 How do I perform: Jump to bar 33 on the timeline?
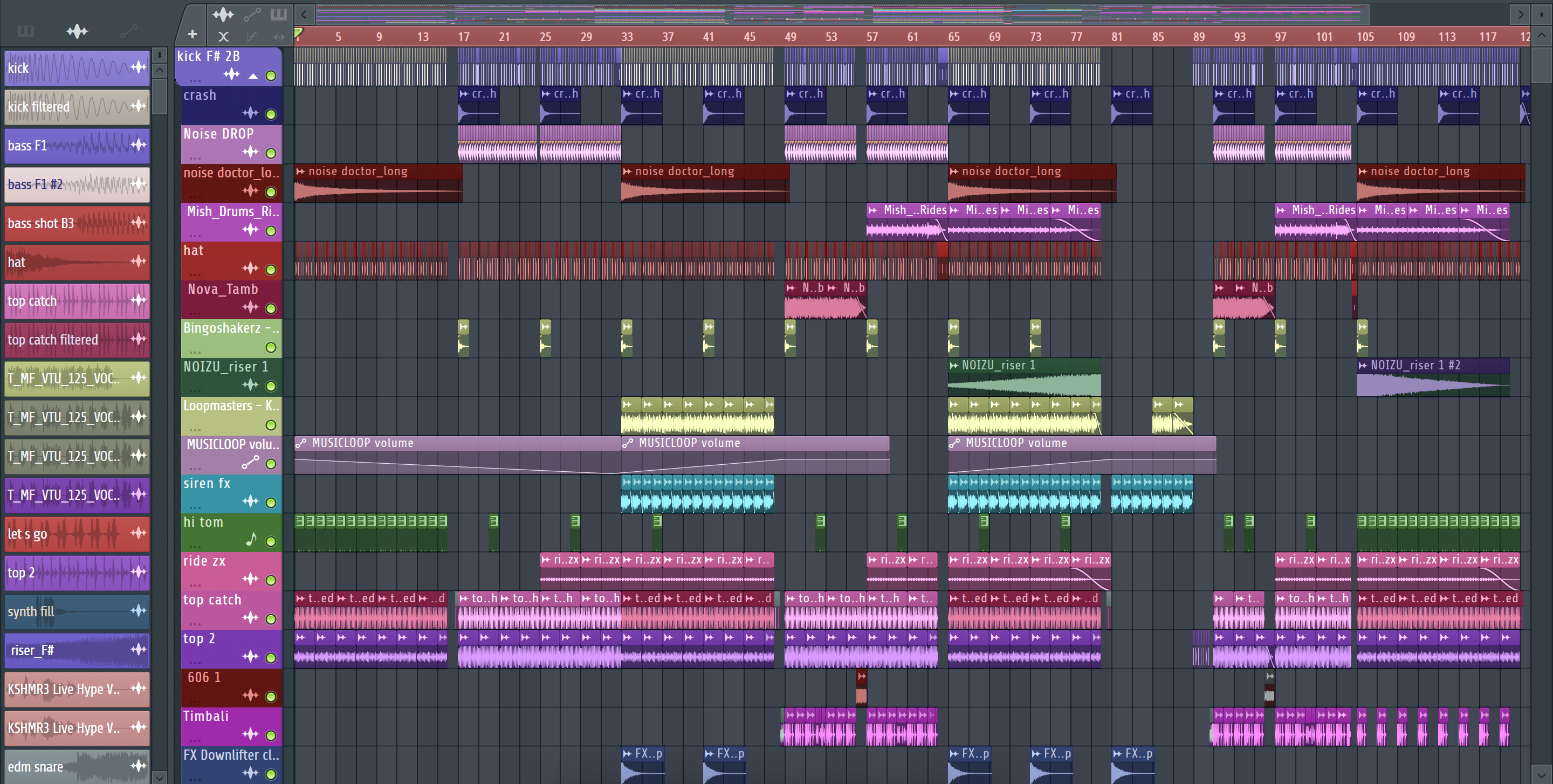(x=627, y=37)
